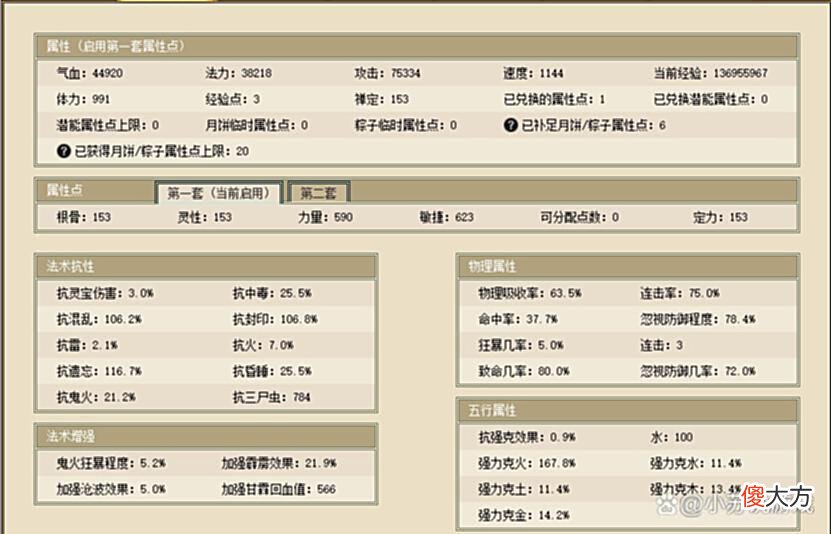Select 强力克水: 11.4% entry
This screenshot has width=831, height=534.
(x=696, y=463)
